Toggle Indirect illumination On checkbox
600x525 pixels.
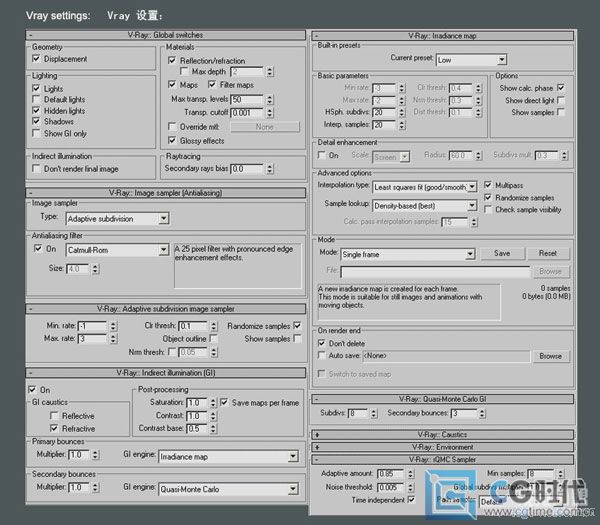coord(32,390)
